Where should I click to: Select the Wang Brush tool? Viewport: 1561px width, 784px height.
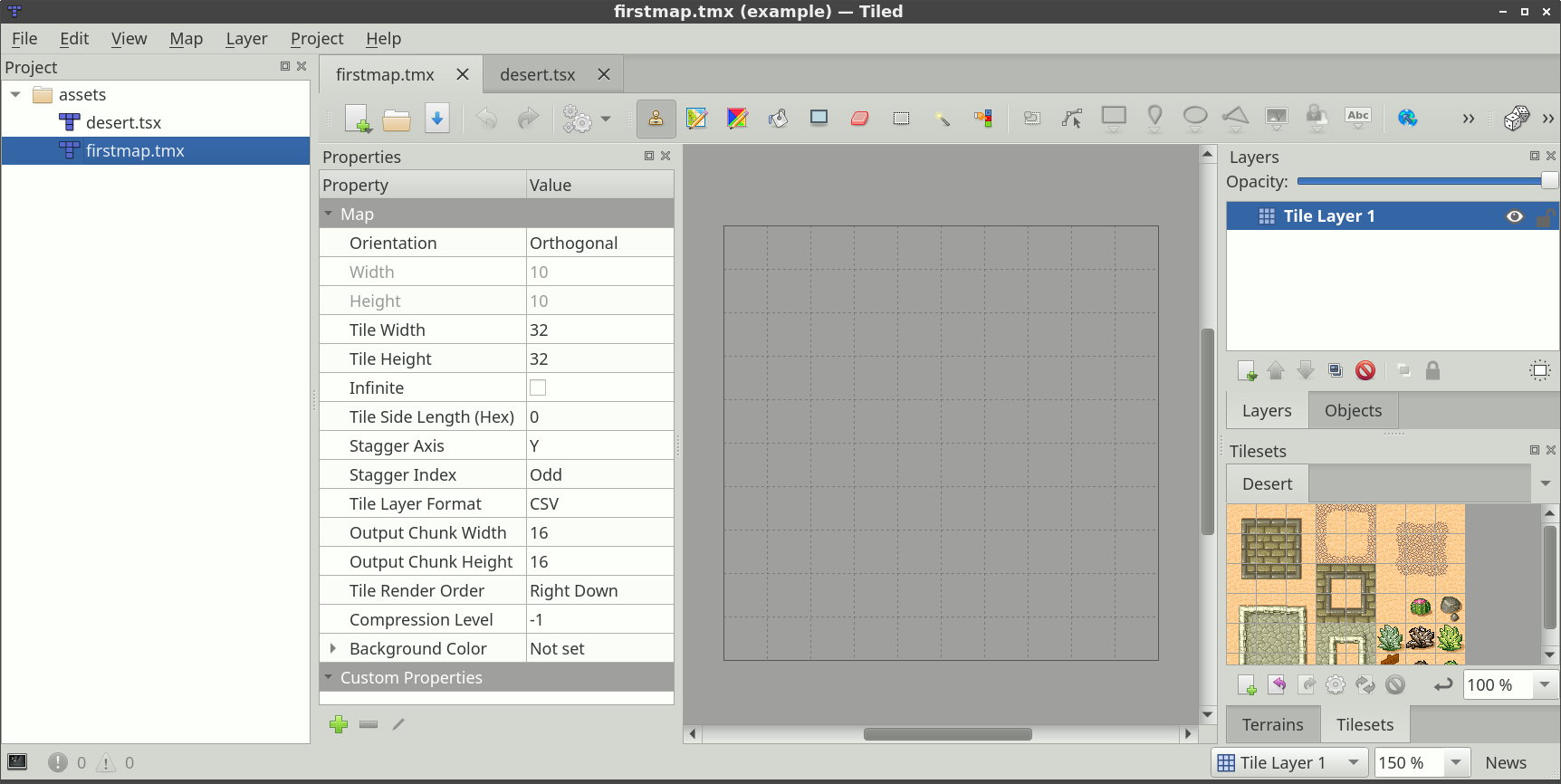pos(737,119)
